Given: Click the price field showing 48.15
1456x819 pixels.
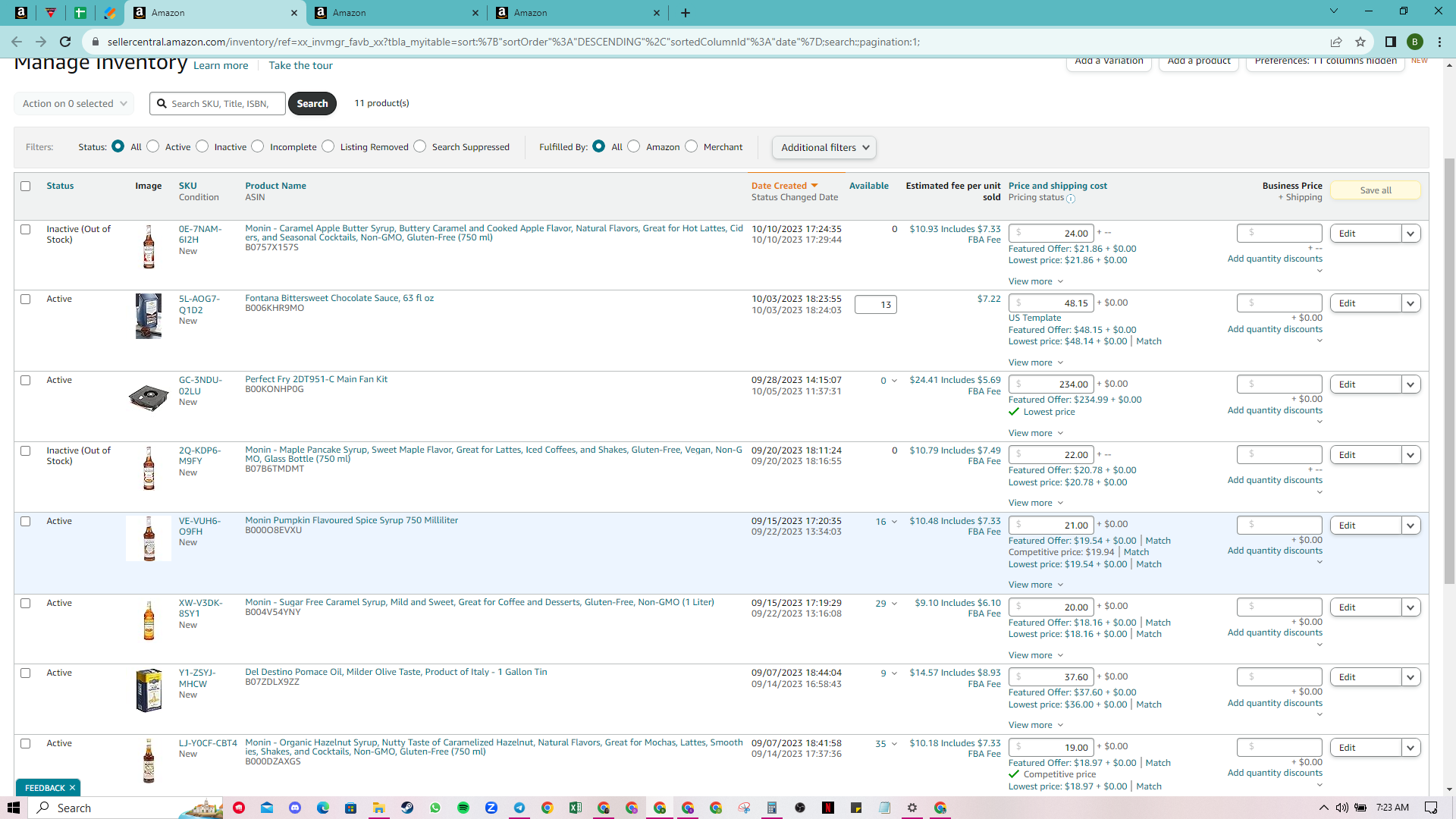Looking at the screenshot, I should [x=1051, y=303].
